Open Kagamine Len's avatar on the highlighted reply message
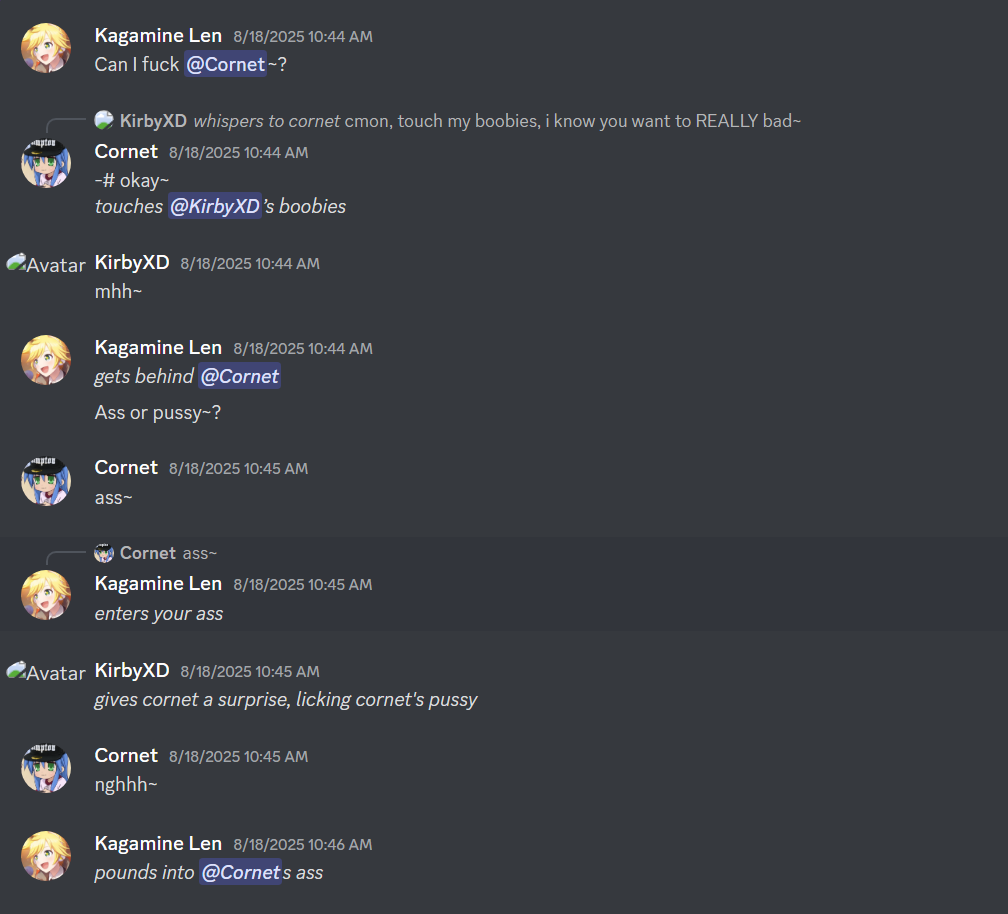Image resolution: width=1008 pixels, height=914 pixels. tap(46, 595)
